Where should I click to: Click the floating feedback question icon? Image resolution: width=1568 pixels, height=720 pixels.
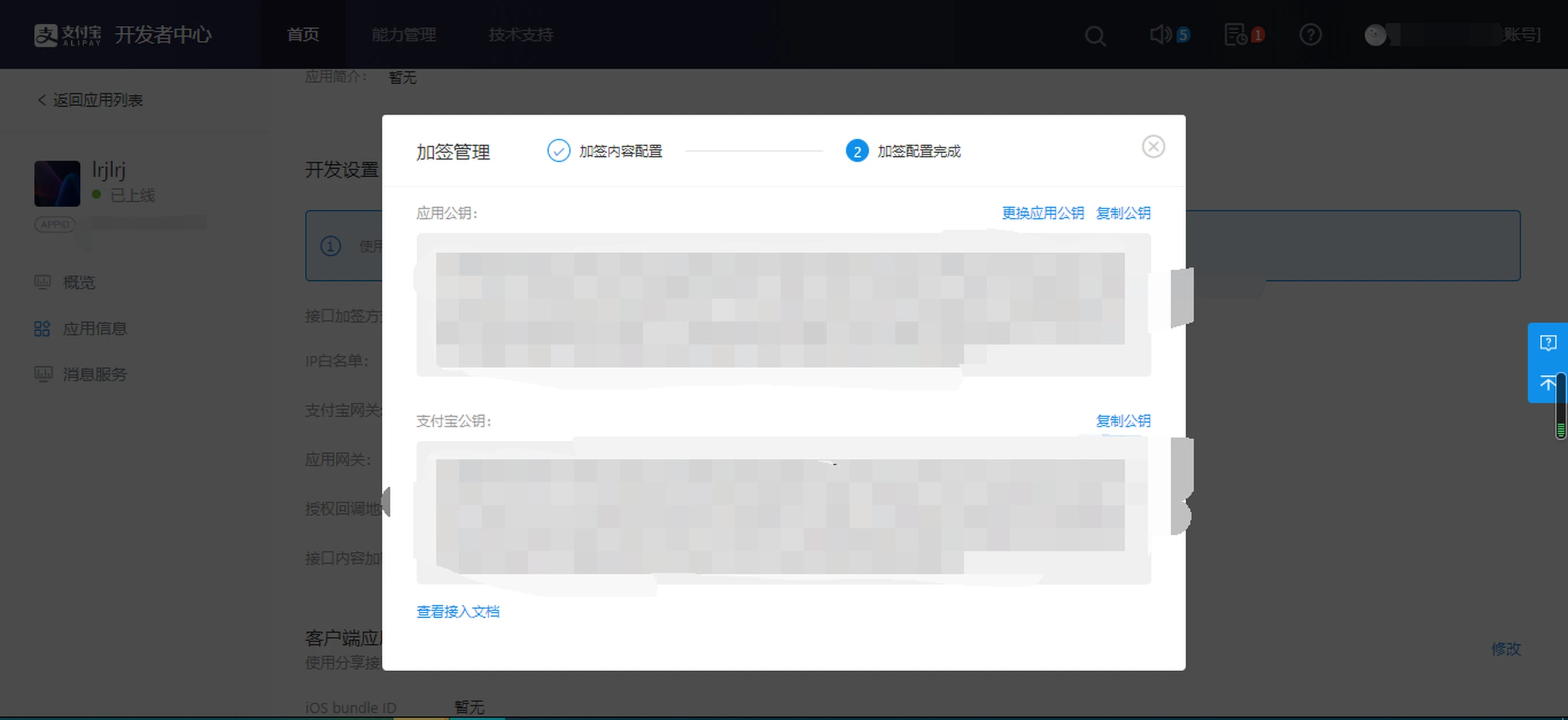pos(1548,343)
